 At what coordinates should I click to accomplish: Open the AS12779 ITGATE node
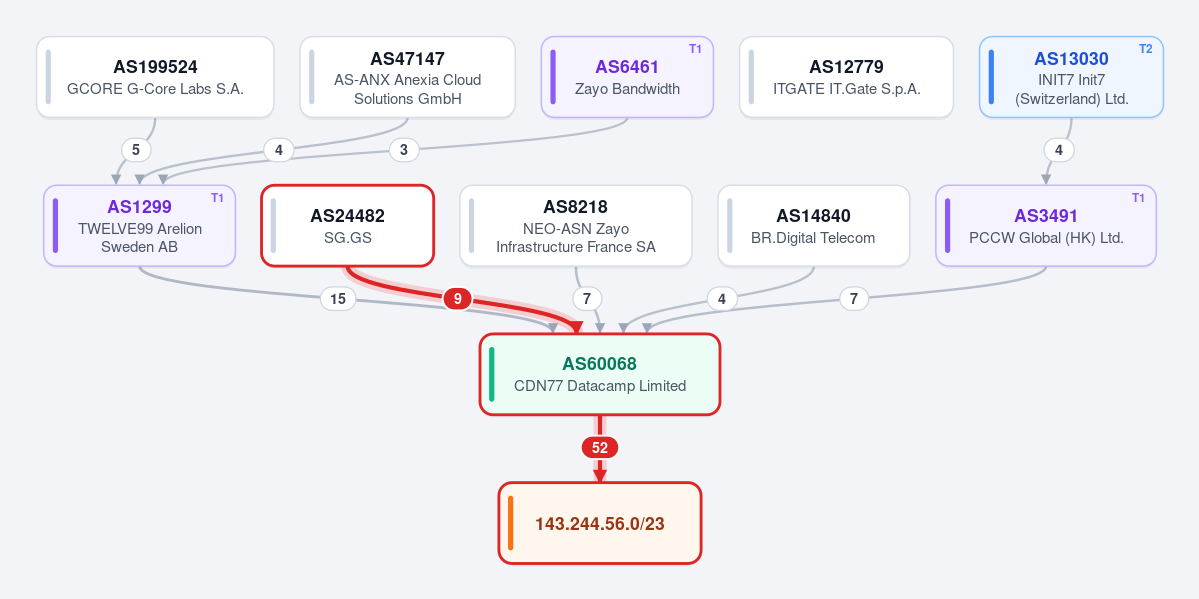[846, 77]
